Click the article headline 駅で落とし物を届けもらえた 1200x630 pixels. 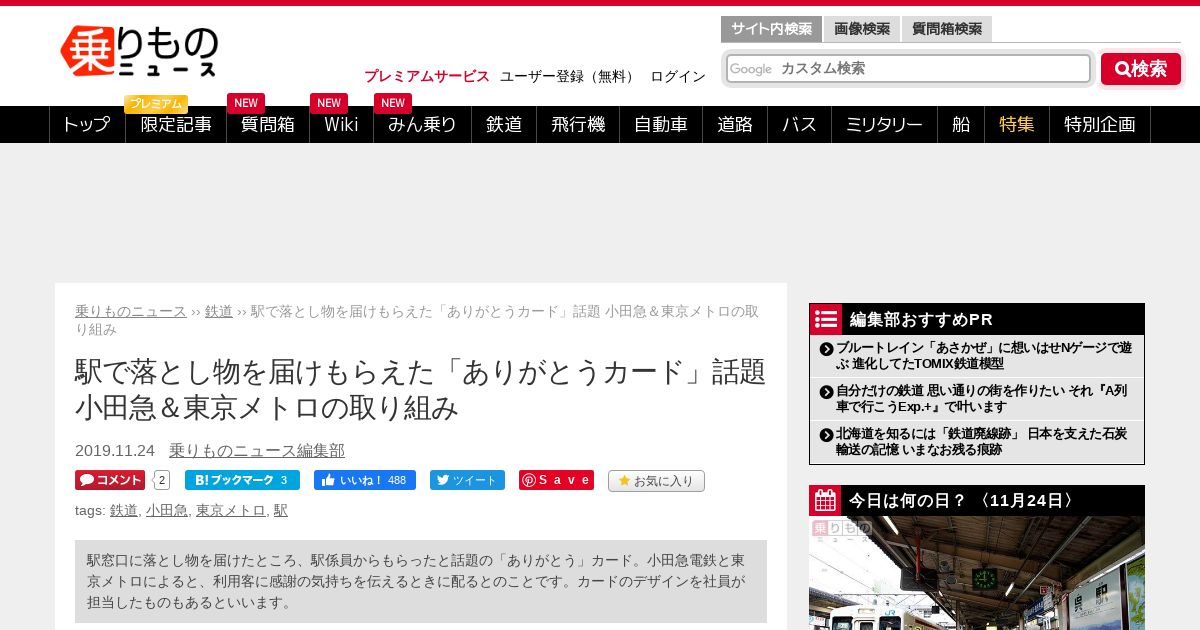click(x=421, y=389)
